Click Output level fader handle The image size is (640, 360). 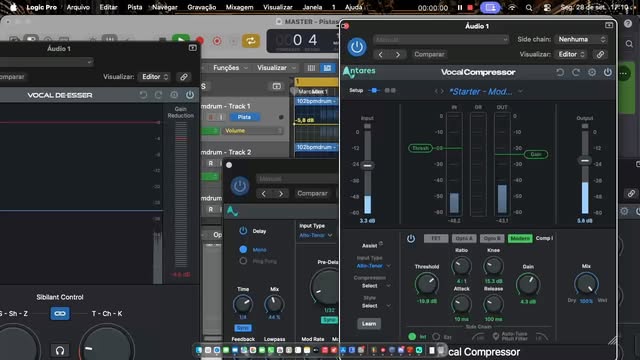[585, 160]
